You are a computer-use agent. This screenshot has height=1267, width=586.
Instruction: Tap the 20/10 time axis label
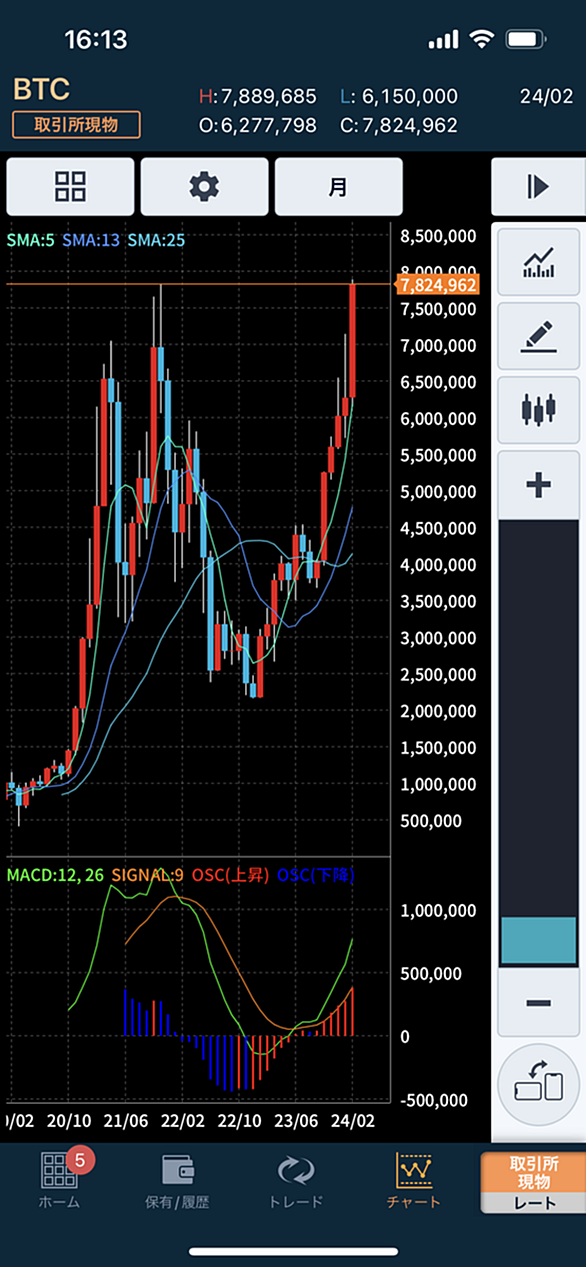pos(70,1122)
